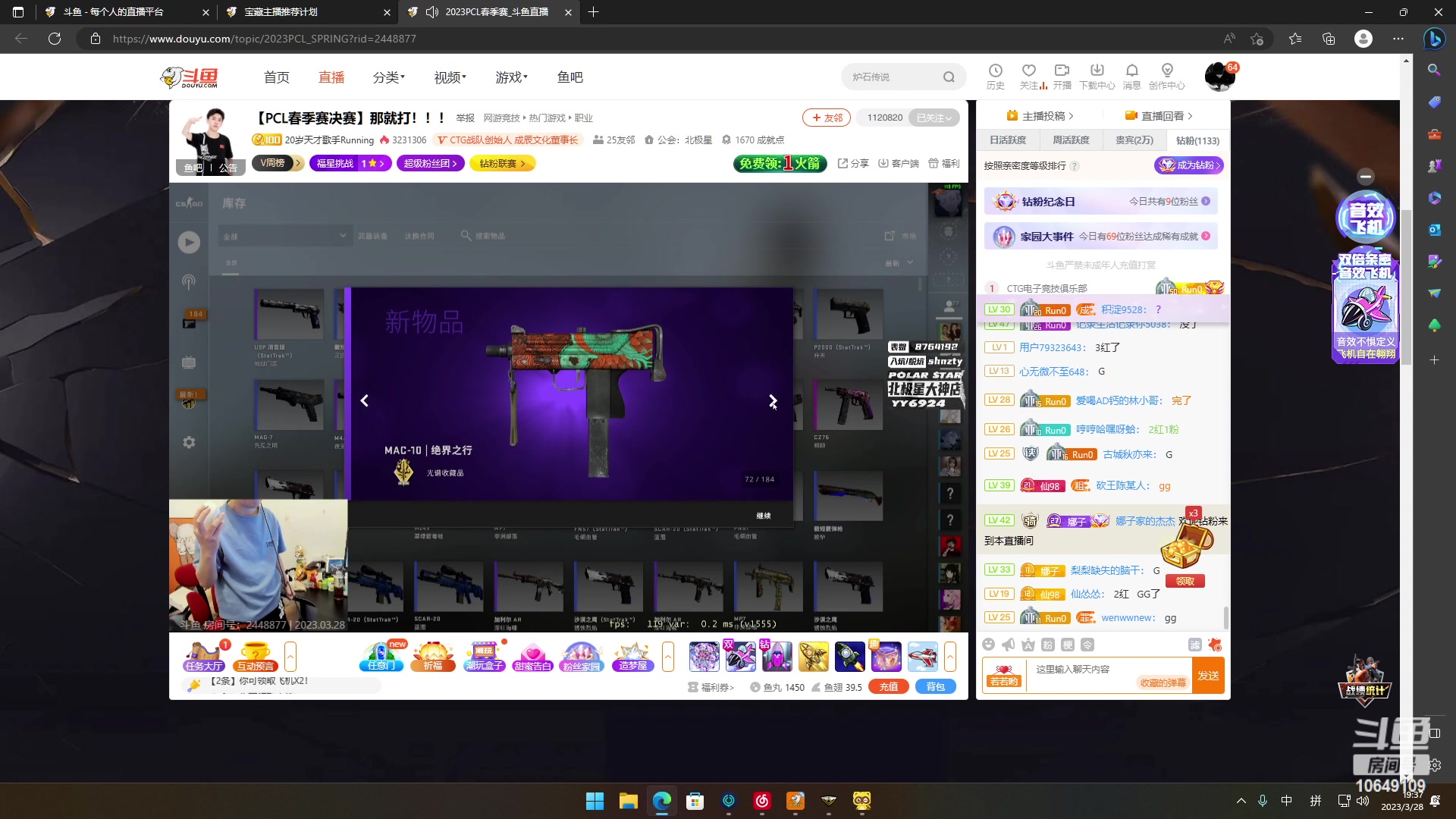Click the 发送 send button

pyautogui.click(x=1208, y=675)
